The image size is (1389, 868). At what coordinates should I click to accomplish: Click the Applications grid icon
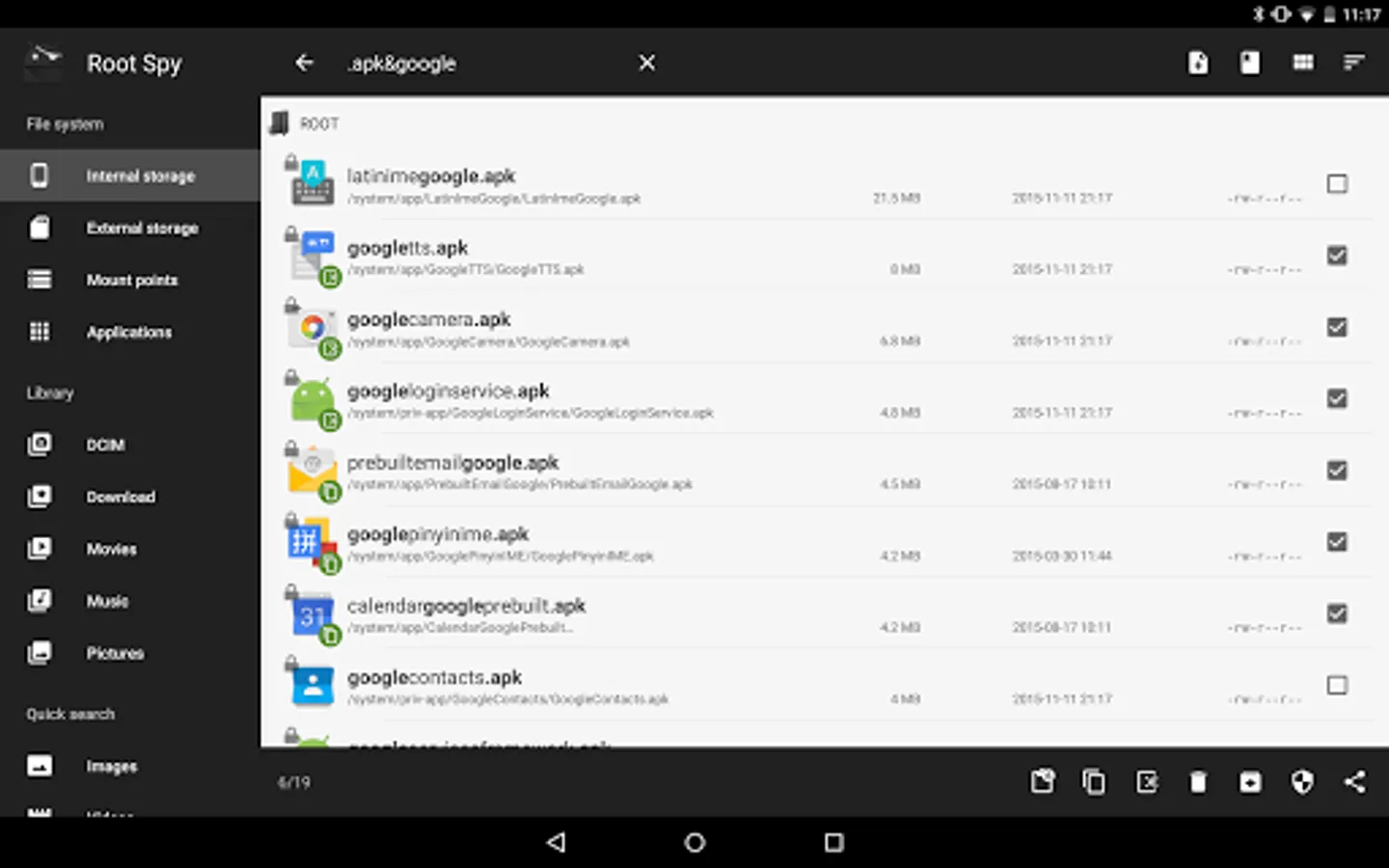pos(40,332)
